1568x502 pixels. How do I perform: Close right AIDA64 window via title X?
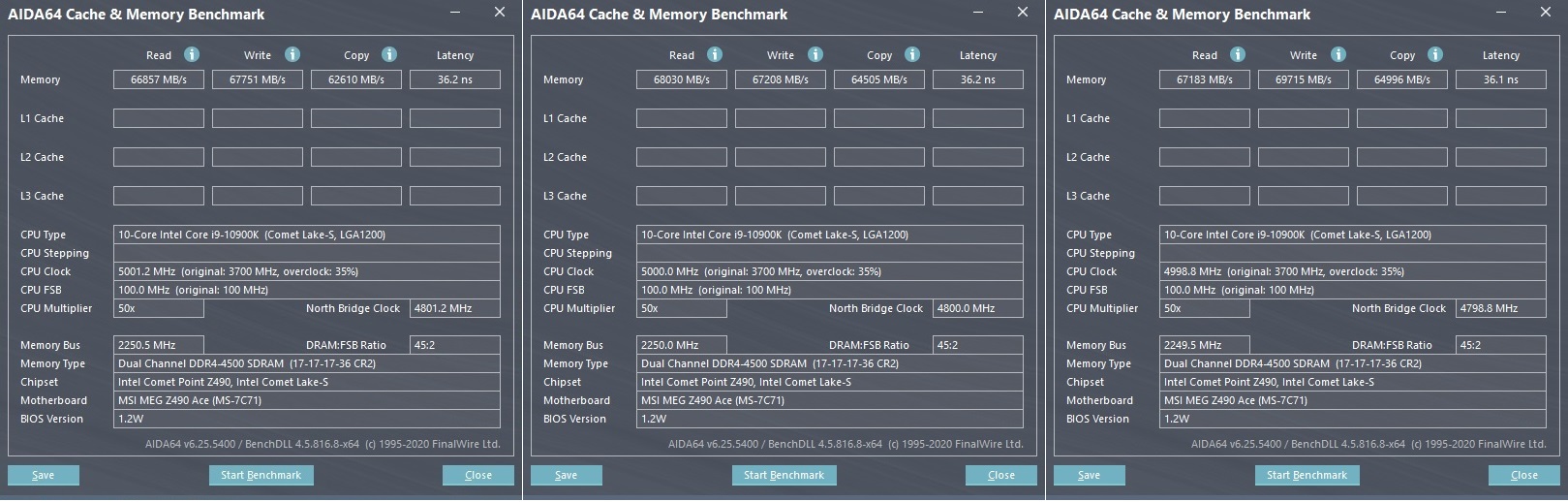coord(1546,13)
